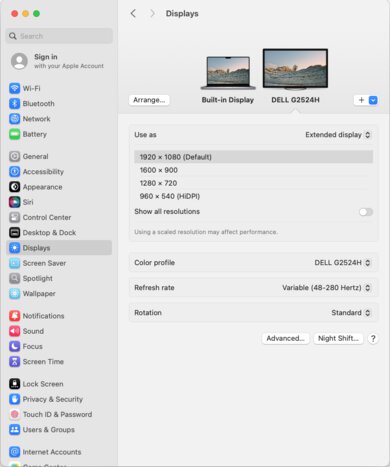Select the Built-in Display thumbnail

[x=228, y=73]
